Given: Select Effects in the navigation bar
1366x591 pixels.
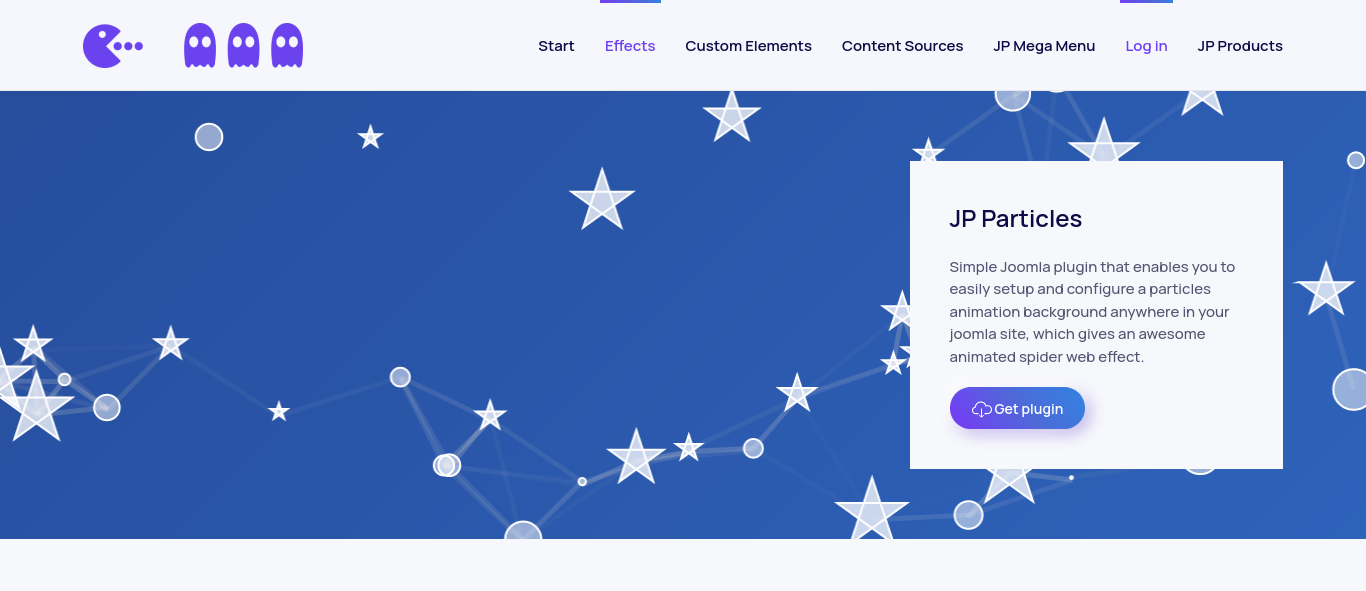Looking at the screenshot, I should (630, 46).
